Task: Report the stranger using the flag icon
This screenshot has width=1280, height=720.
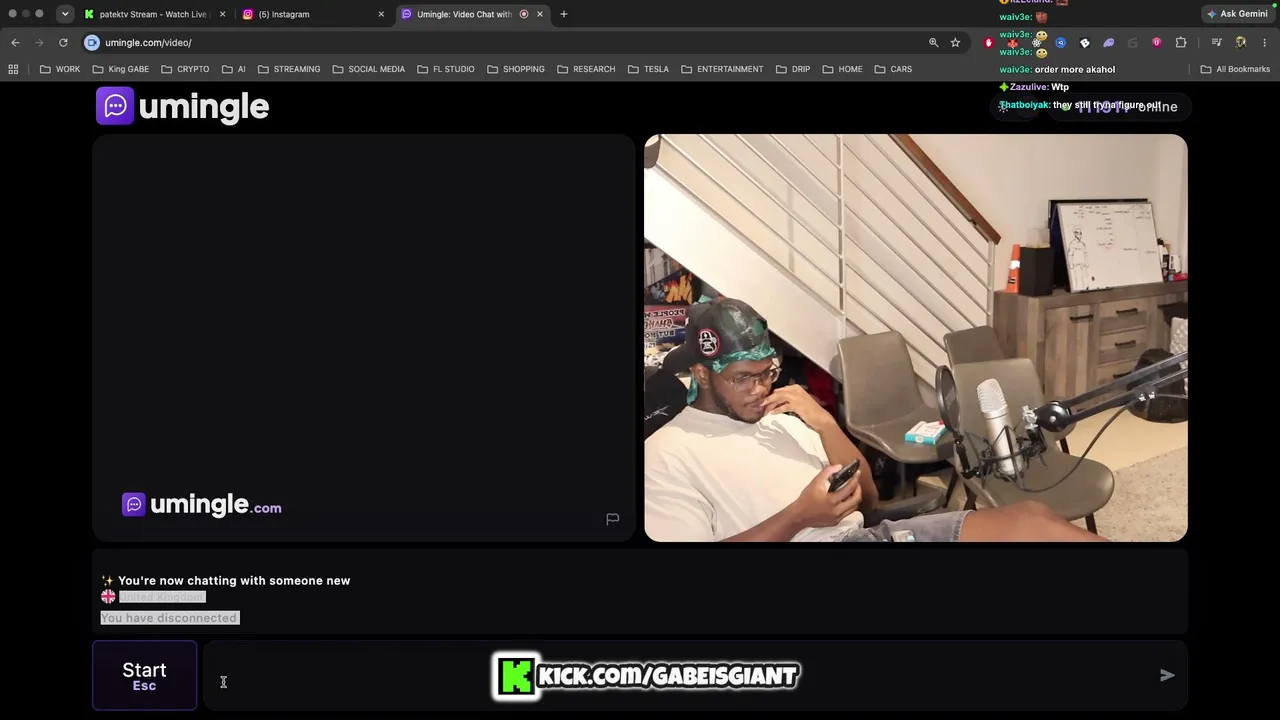Action: coord(613,519)
